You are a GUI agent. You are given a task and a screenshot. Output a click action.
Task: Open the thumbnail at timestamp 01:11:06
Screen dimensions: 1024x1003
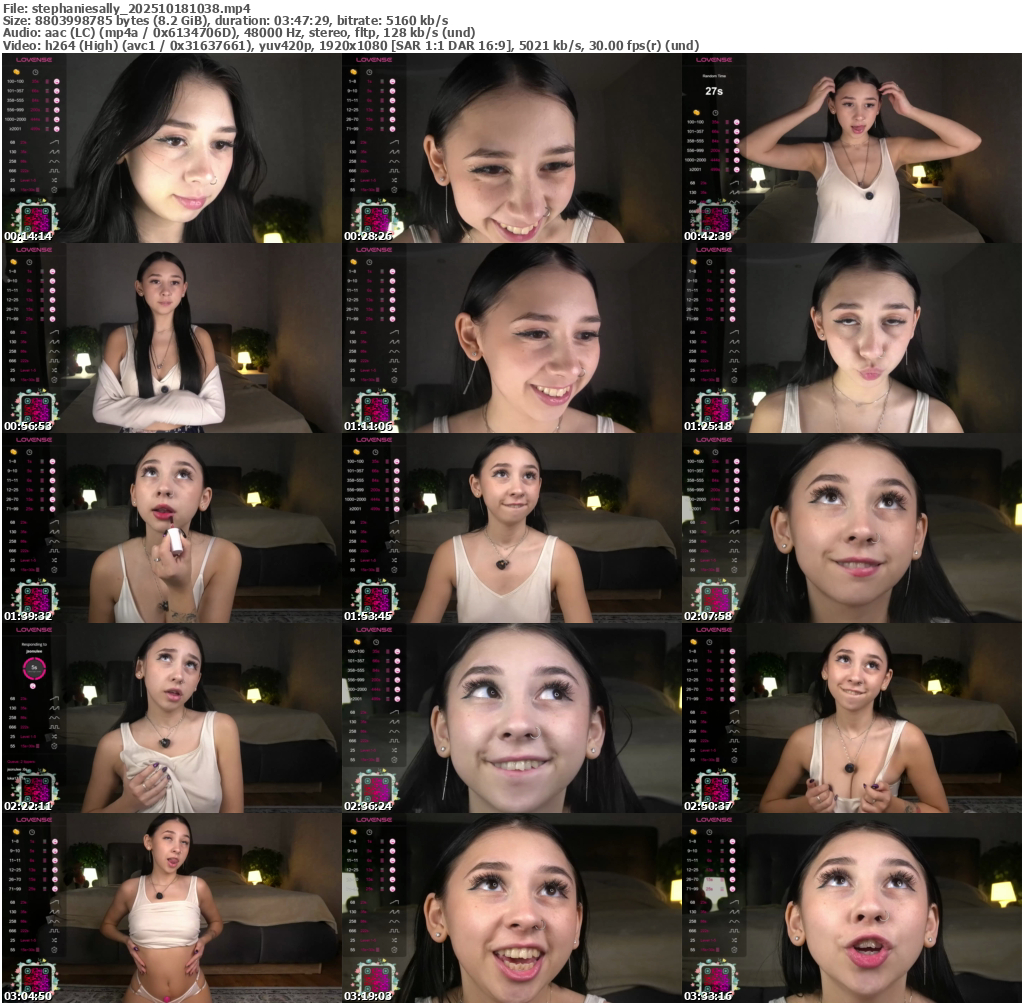coord(511,338)
